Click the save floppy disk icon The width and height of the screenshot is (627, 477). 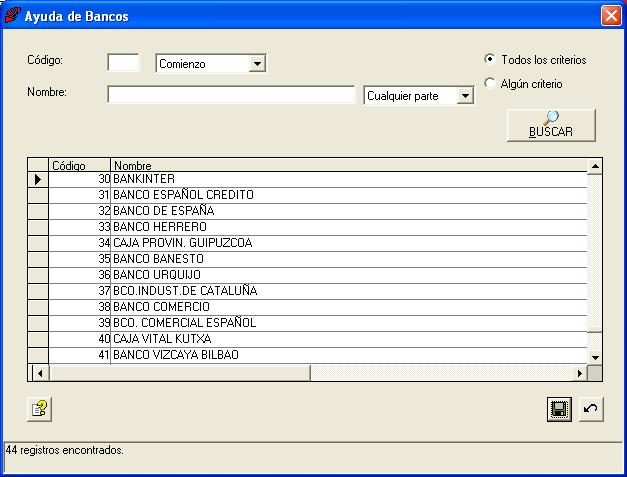click(559, 409)
